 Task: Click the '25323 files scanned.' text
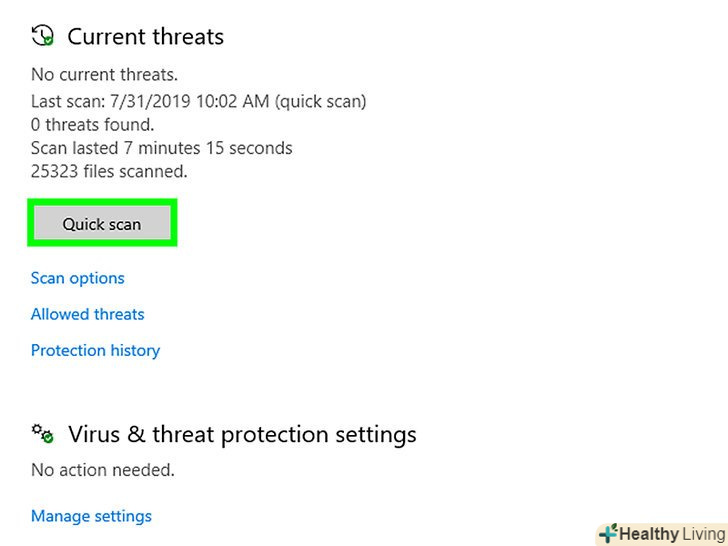[x=109, y=171]
